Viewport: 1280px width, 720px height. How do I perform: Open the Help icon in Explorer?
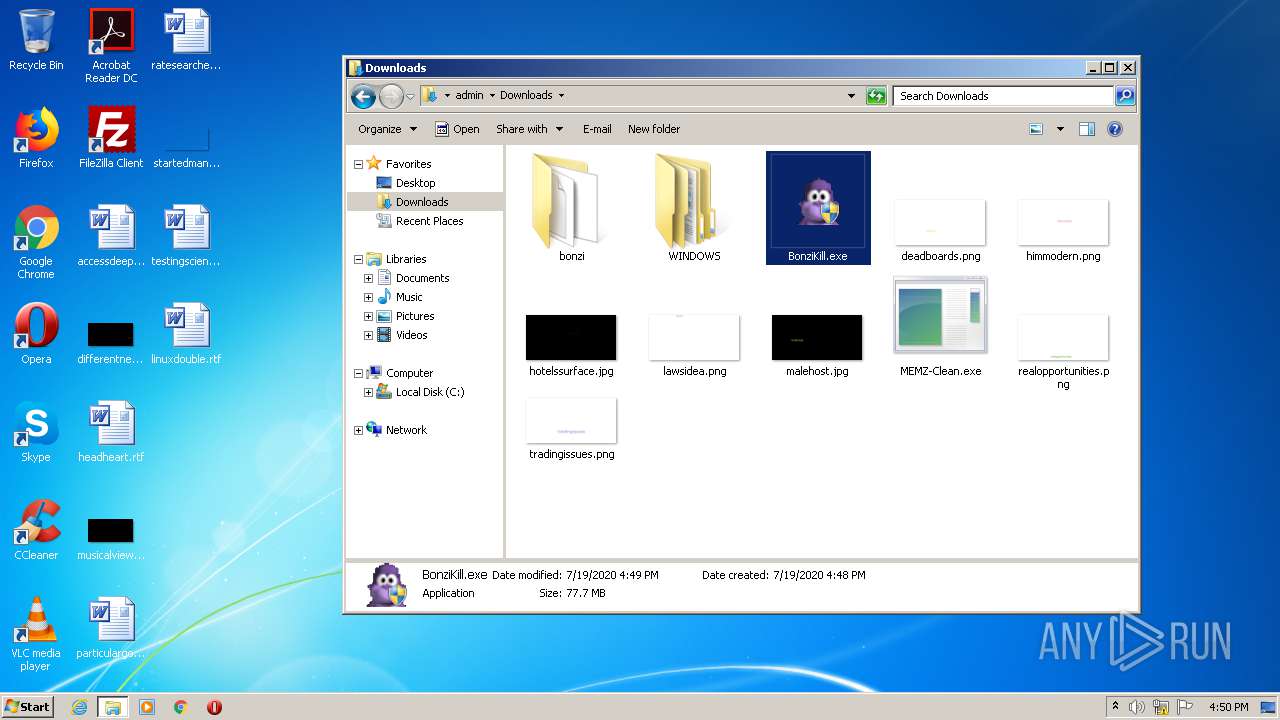[1115, 129]
